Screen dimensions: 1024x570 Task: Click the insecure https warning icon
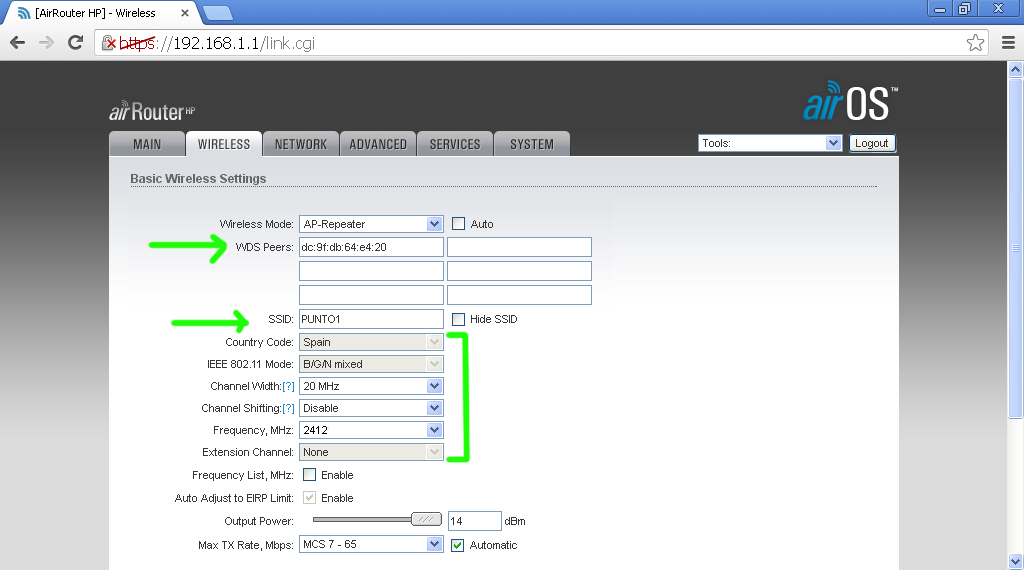tap(108, 43)
